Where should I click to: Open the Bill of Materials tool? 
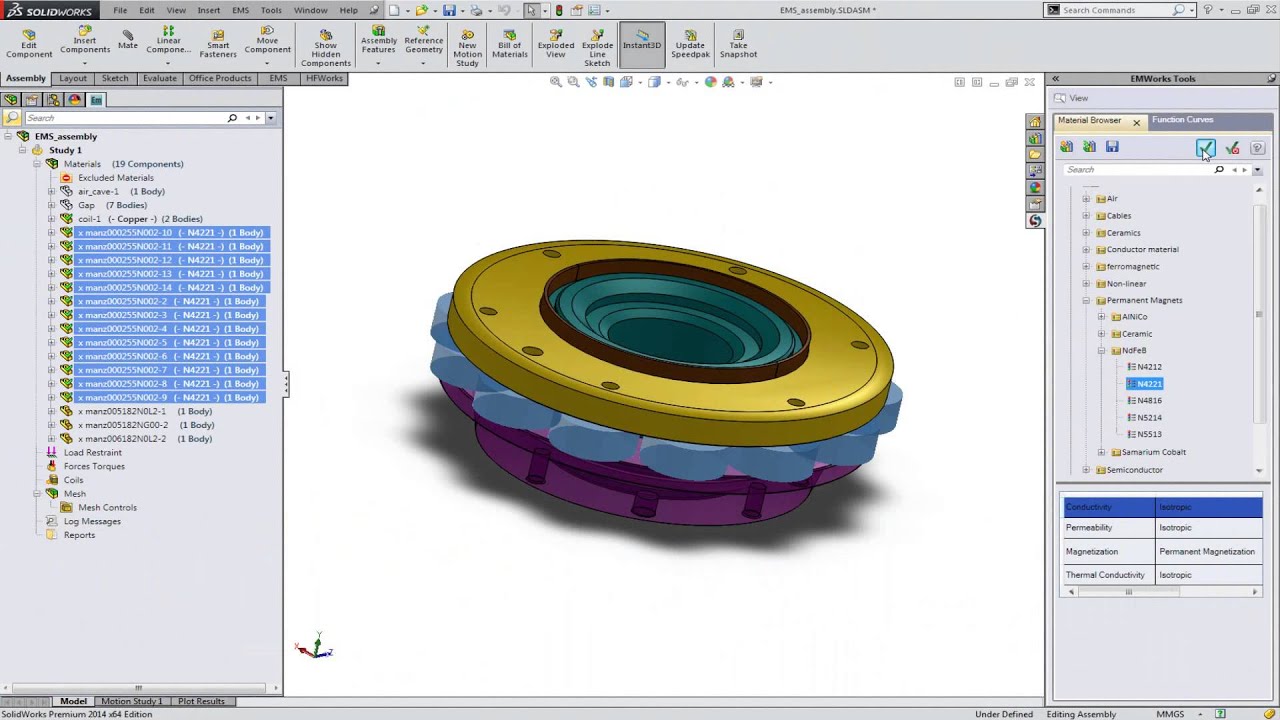[x=509, y=43]
